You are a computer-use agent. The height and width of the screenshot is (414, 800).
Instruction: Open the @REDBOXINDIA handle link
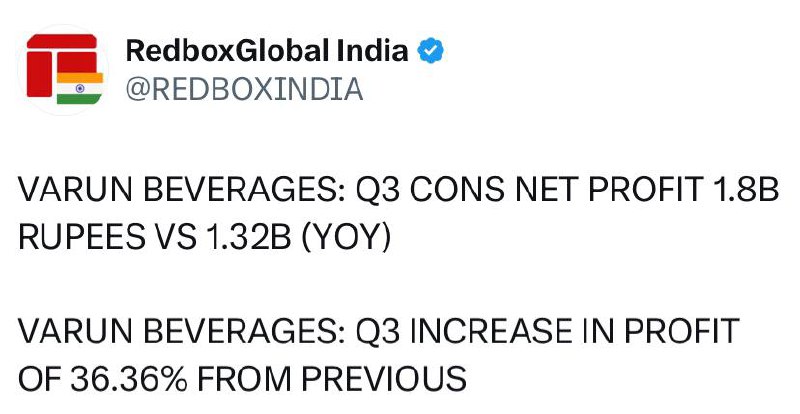click(x=244, y=89)
